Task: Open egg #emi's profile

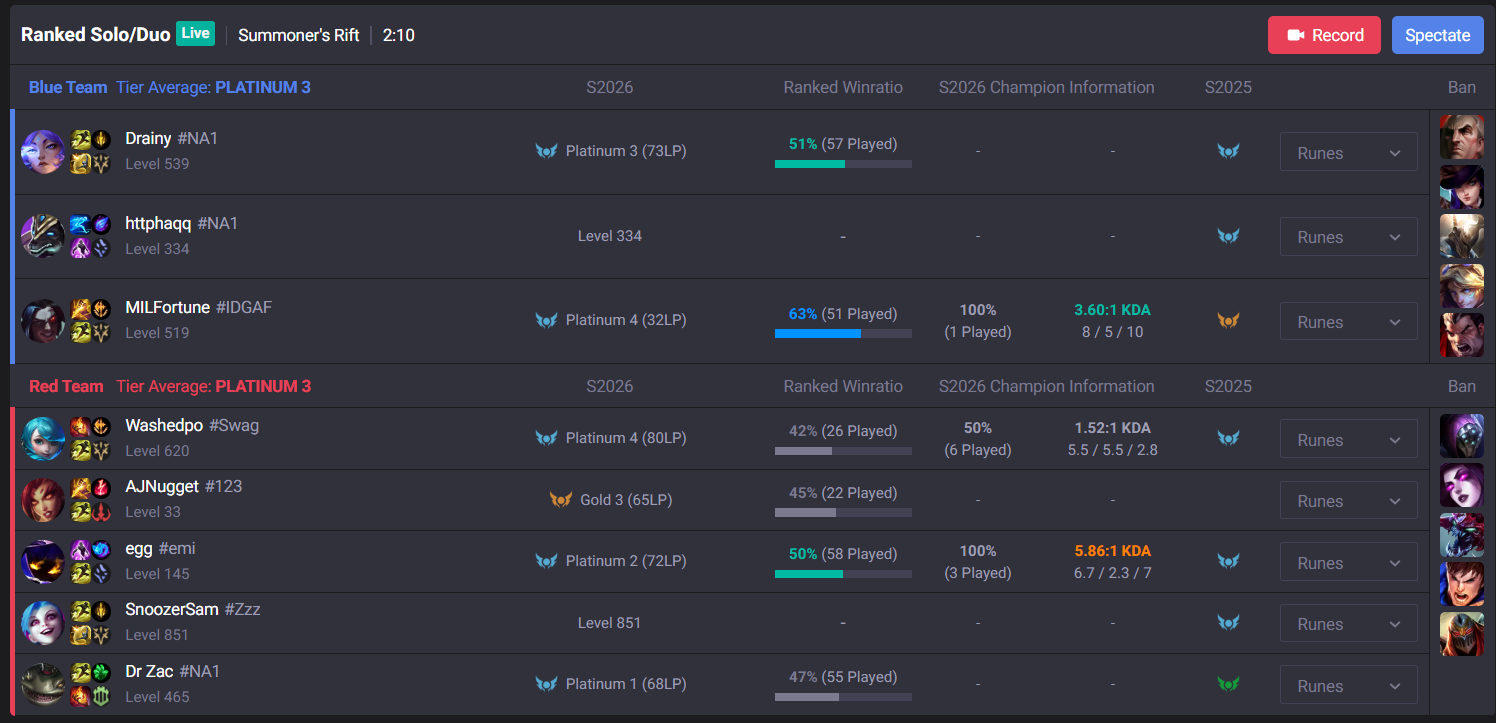Action: pos(160,548)
